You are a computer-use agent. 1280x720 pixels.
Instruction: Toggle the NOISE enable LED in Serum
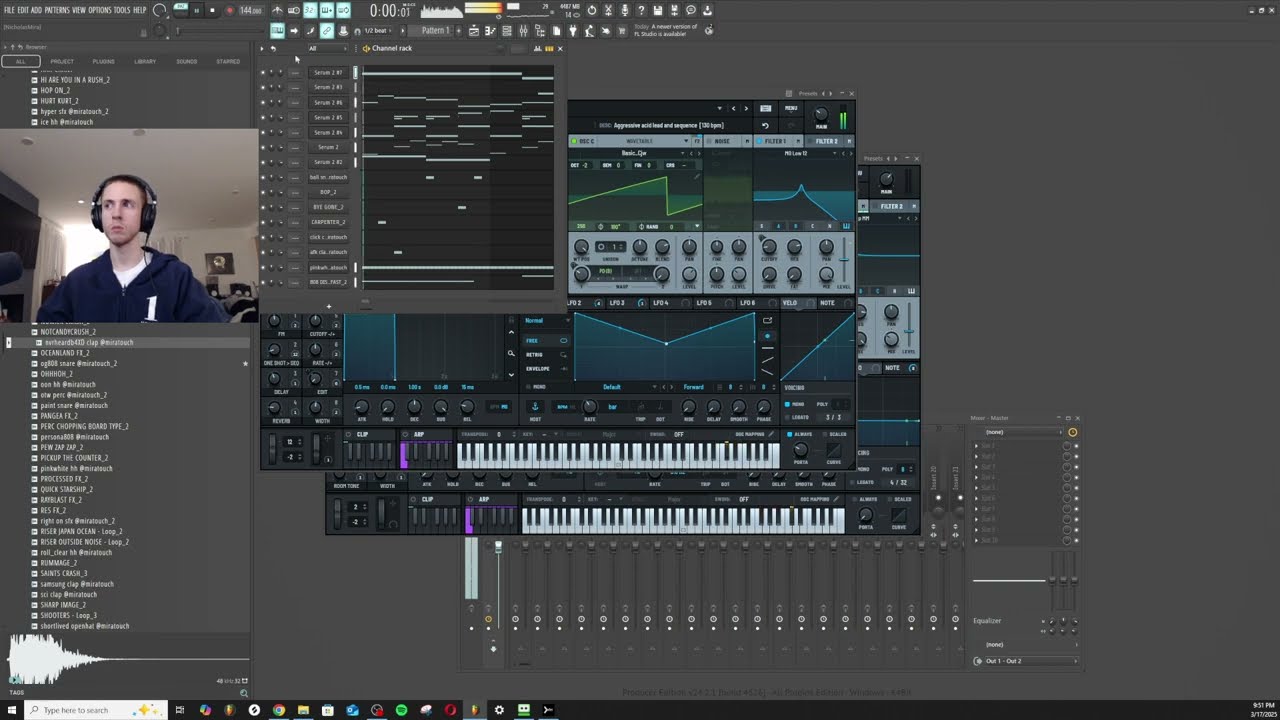709,141
